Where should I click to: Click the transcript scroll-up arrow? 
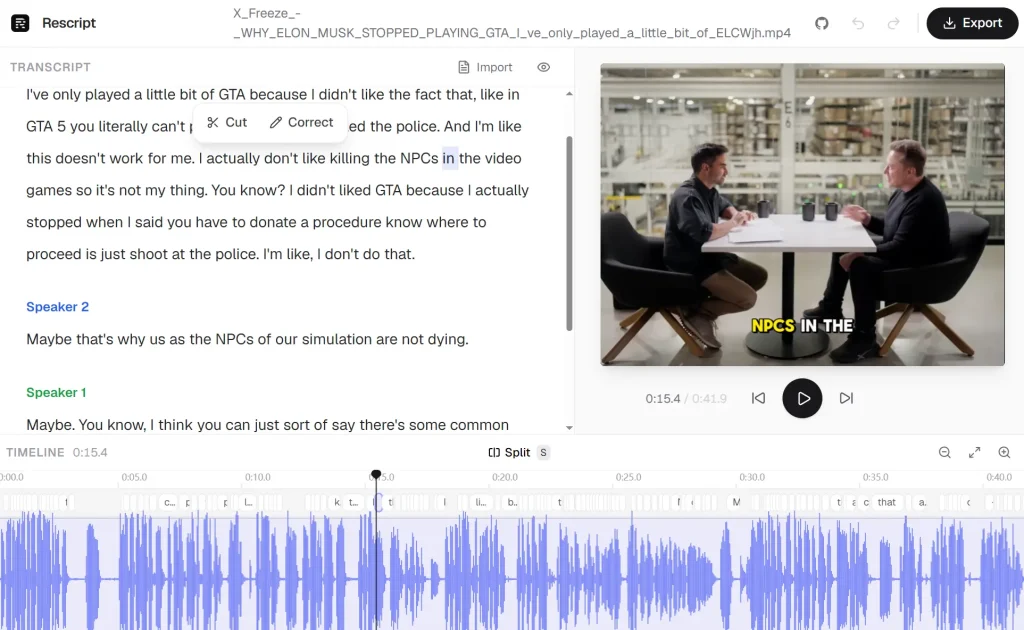tap(569, 94)
